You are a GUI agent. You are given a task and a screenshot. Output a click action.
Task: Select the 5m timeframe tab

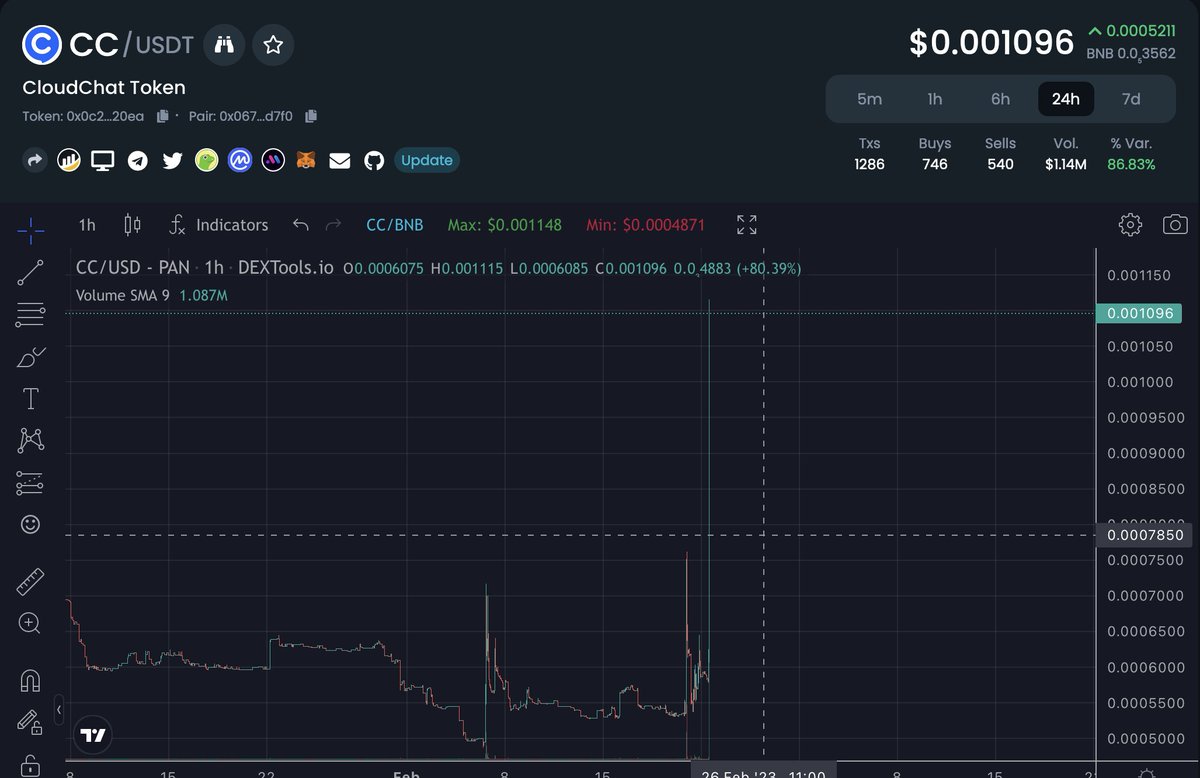tap(870, 99)
